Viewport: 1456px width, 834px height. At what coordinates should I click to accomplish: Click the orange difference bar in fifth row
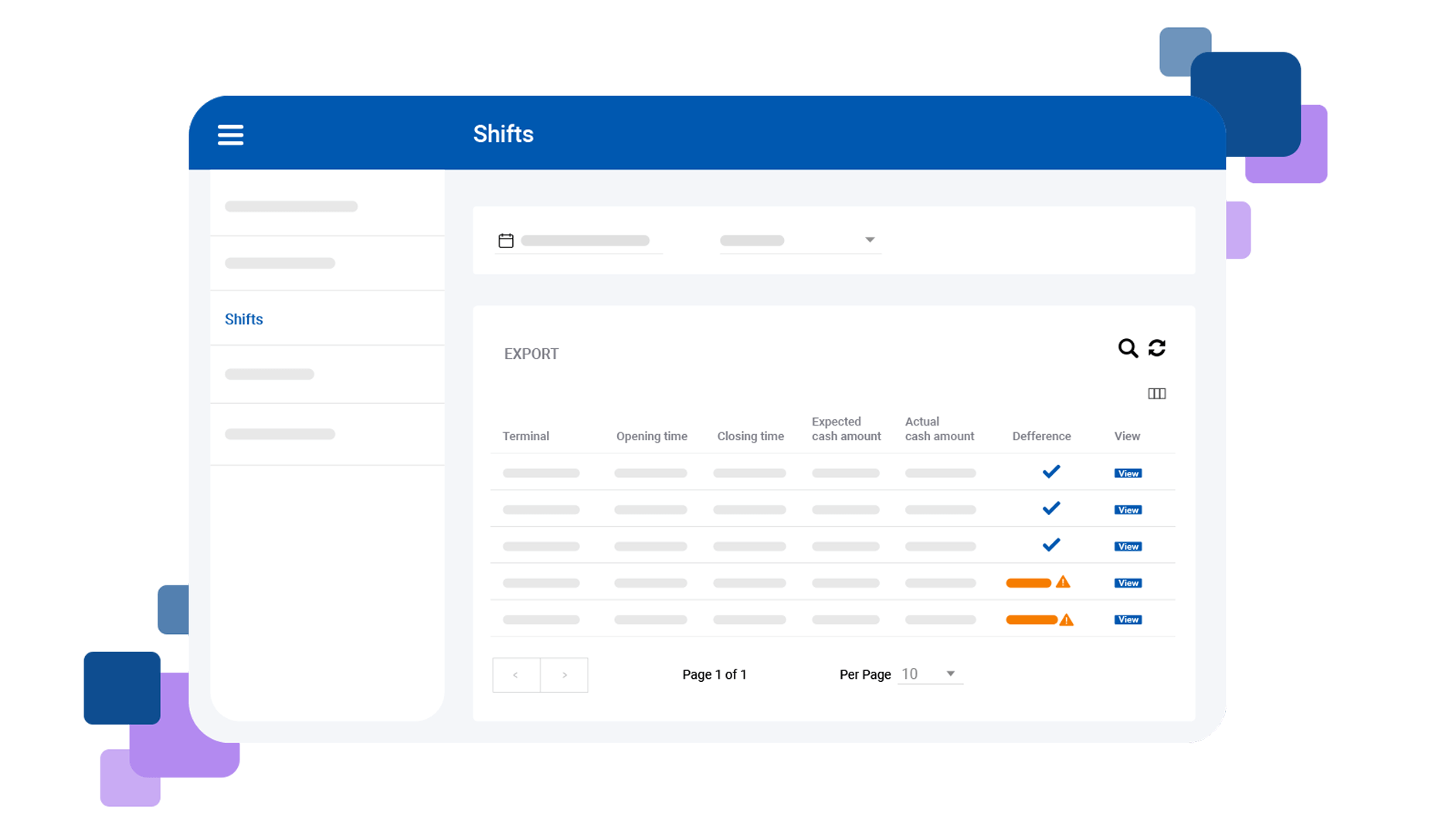click(x=1032, y=620)
